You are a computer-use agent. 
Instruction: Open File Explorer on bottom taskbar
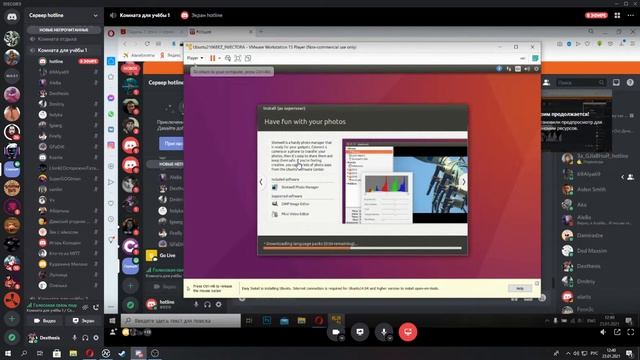73,353
